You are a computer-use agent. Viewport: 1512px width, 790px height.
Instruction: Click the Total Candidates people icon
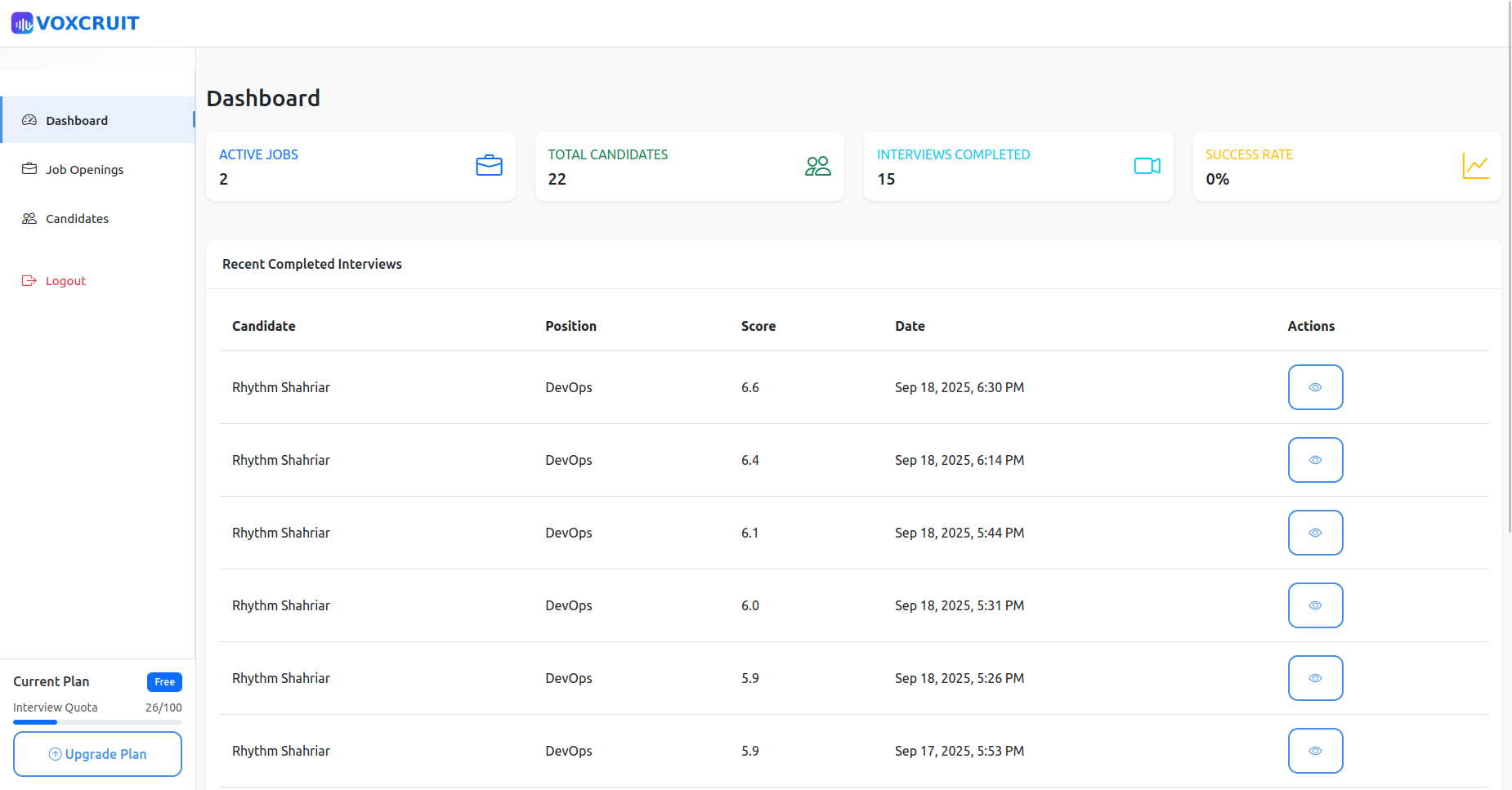pos(817,166)
